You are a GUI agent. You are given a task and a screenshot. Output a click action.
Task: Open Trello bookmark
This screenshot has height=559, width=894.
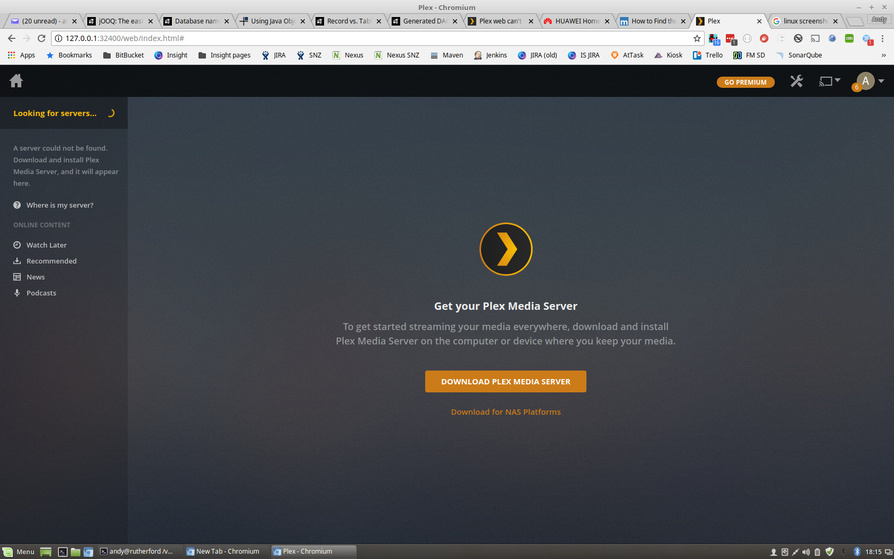(x=708, y=55)
